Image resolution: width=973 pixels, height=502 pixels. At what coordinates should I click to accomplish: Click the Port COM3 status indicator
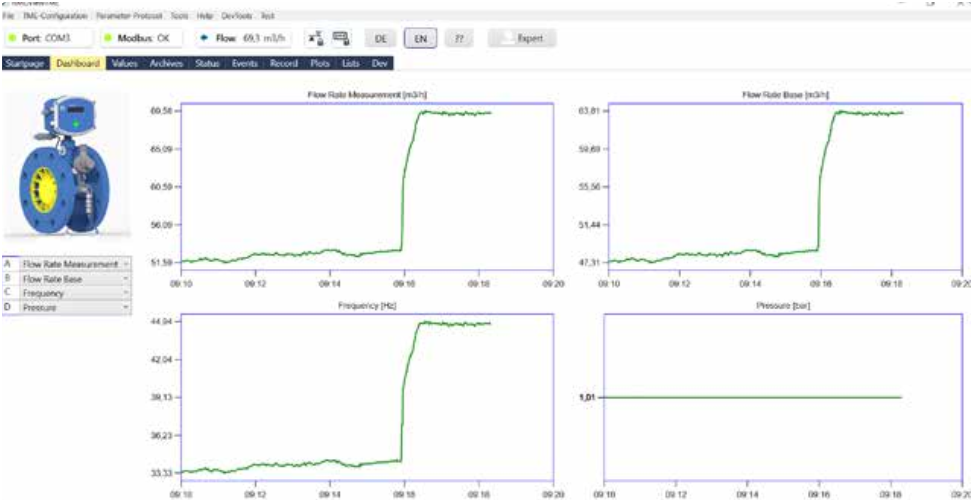pos(50,38)
